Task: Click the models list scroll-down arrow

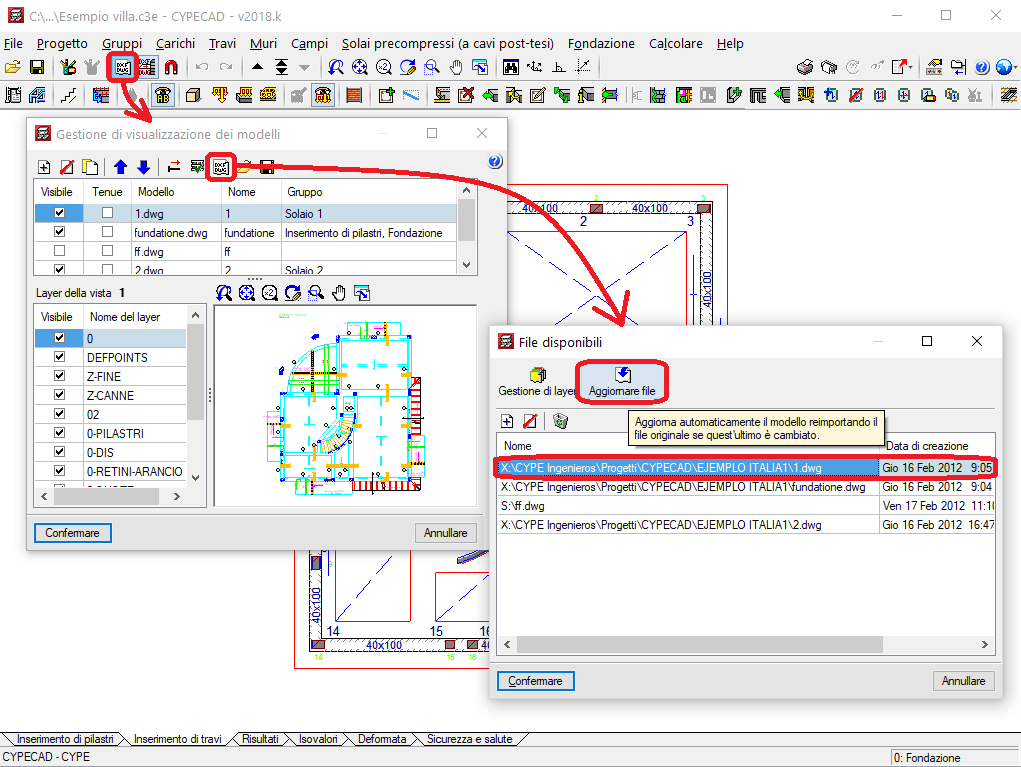Action: pyautogui.click(x=466, y=265)
